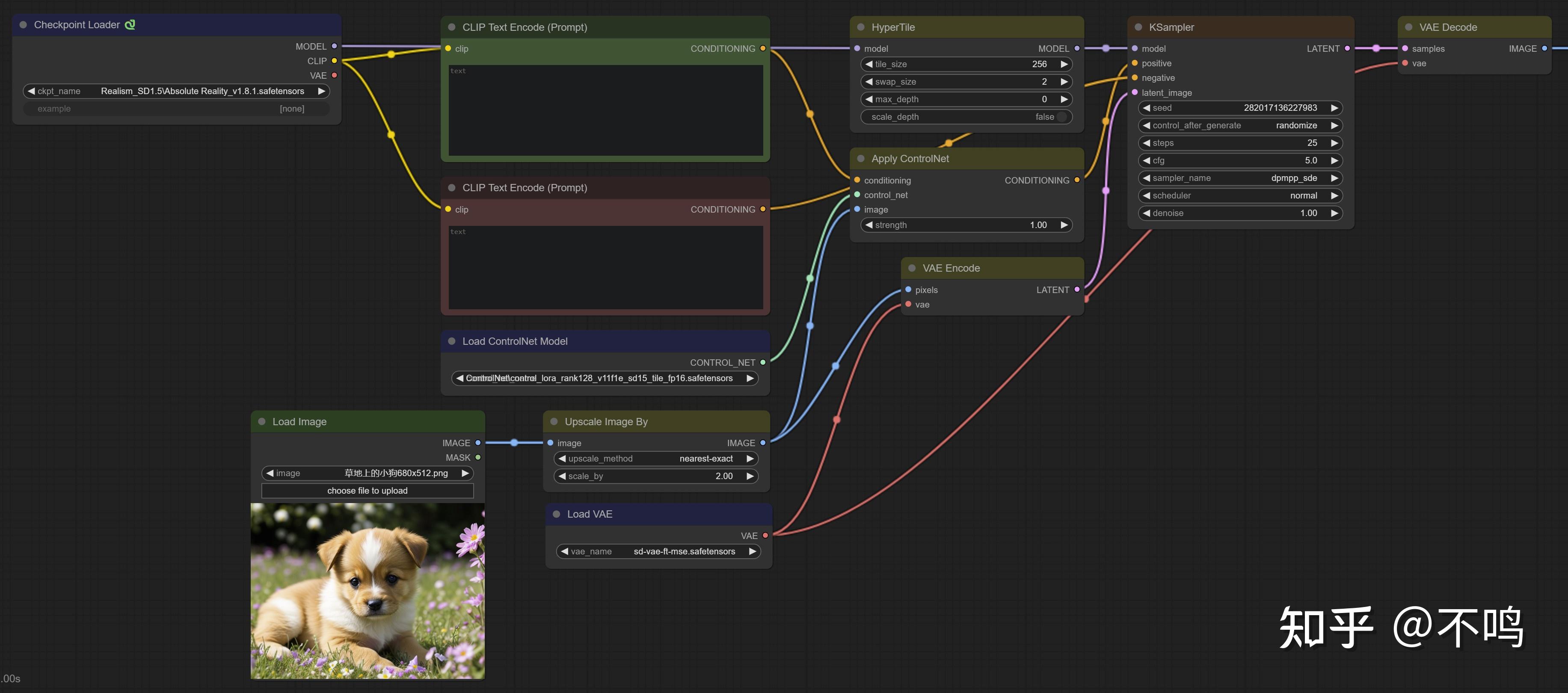Collapse the HyperTile node using title dot
Viewport: 1568px width, 693px height.
[861, 27]
